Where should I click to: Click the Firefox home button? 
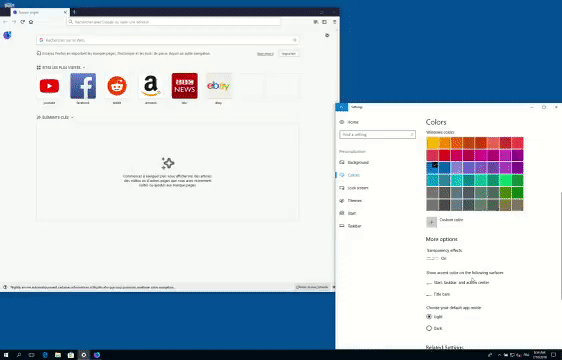pyautogui.click(x=31, y=22)
